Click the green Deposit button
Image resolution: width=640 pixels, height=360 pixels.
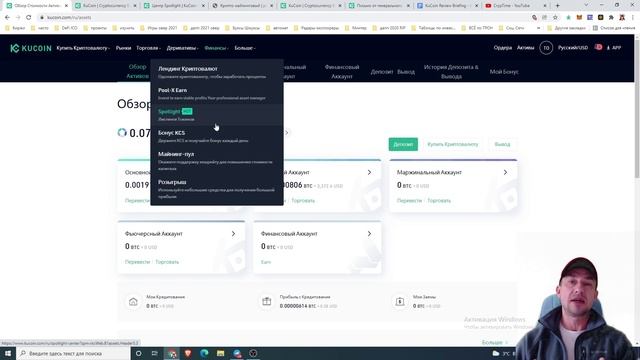403,144
